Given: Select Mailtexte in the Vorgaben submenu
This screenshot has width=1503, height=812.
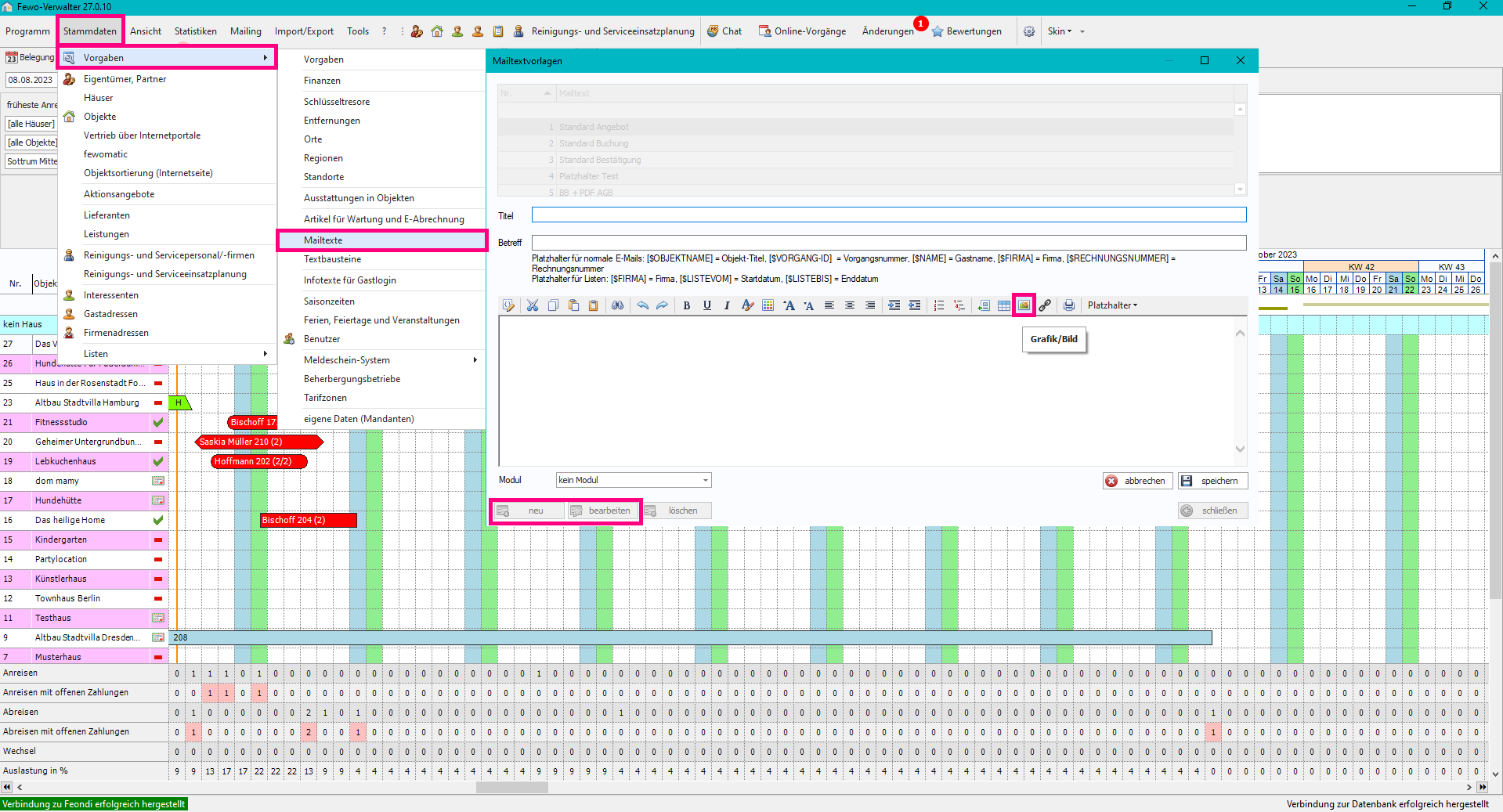Looking at the screenshot, I should coord(381,240).
